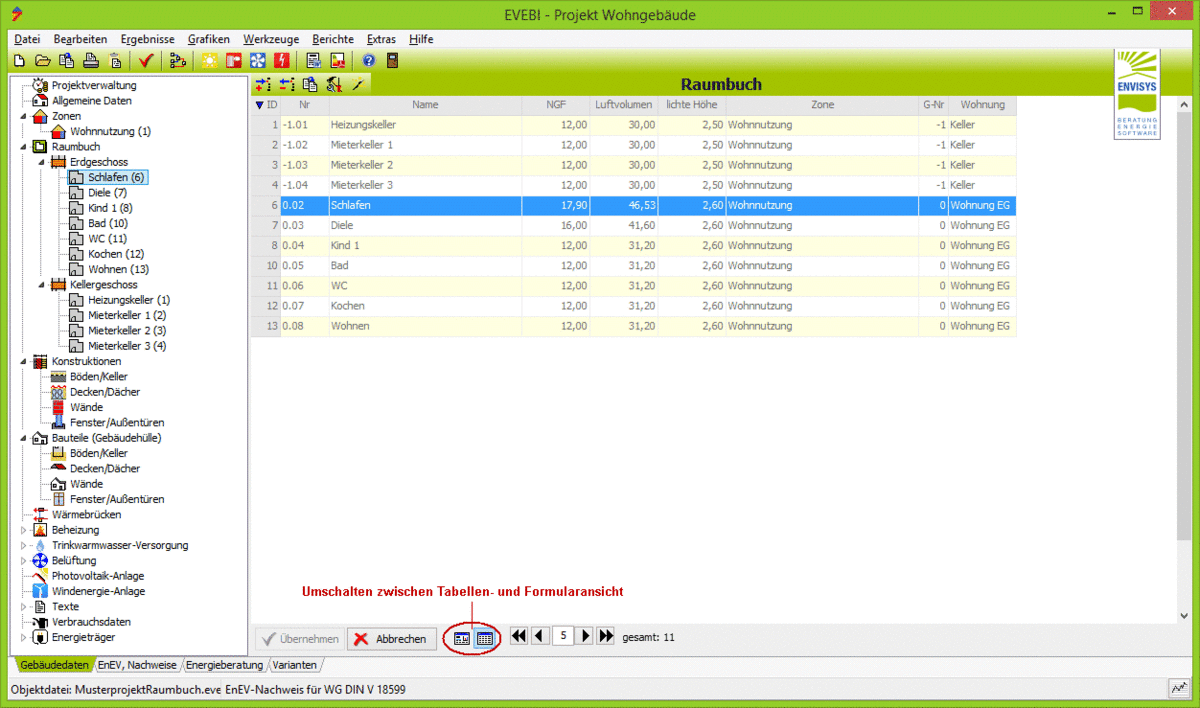Click the red checkmark toolbar icon
This screenshot has height=708, width=1200.
click(146, 60)
